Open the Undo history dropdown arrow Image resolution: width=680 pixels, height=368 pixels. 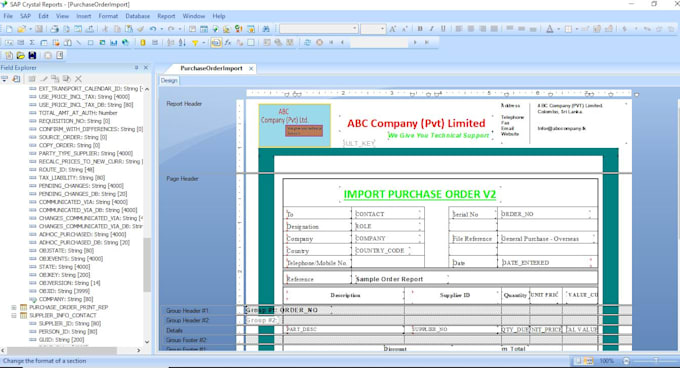161,29
